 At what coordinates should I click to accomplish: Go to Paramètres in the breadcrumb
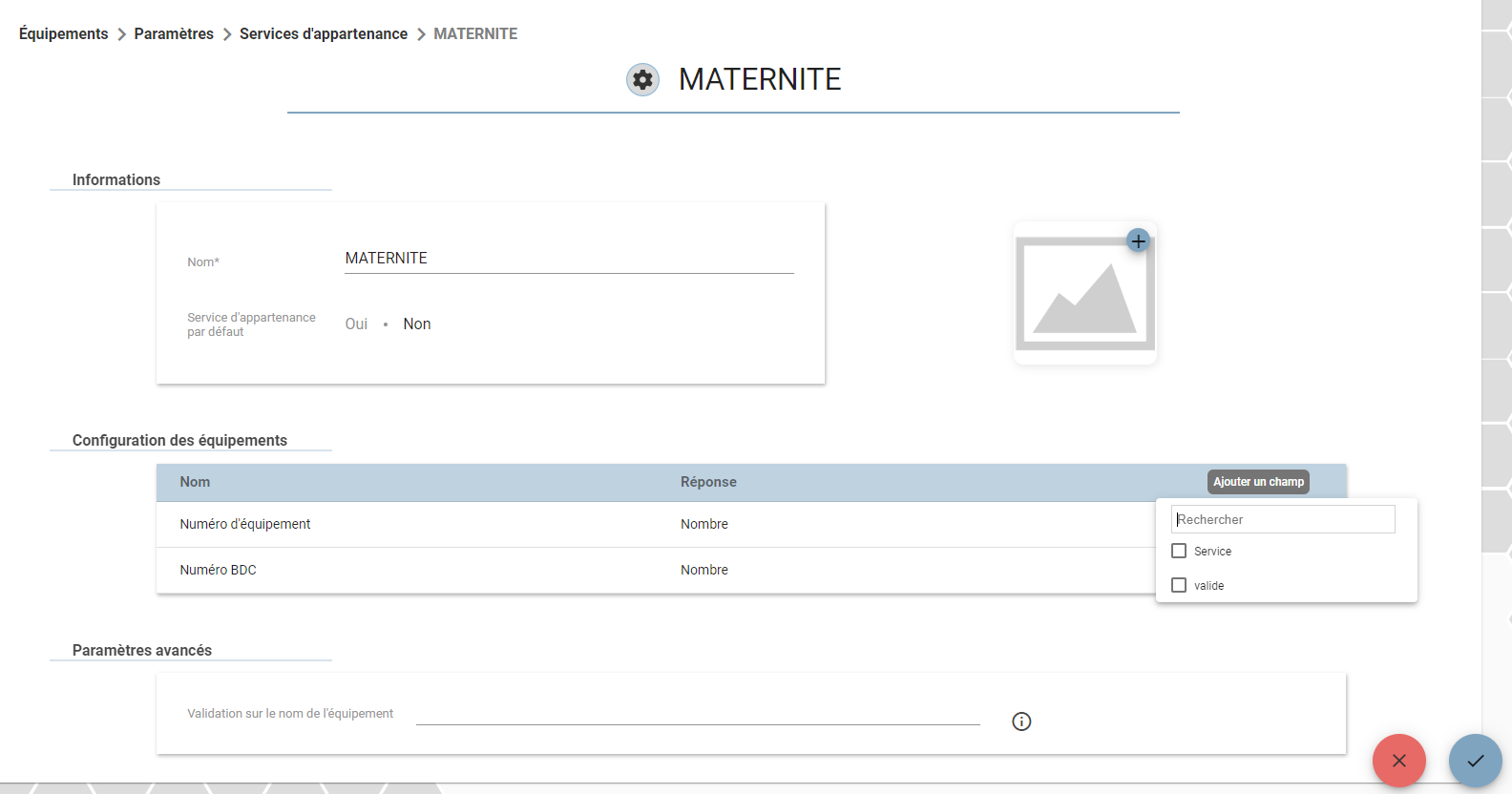pos(174,33)
